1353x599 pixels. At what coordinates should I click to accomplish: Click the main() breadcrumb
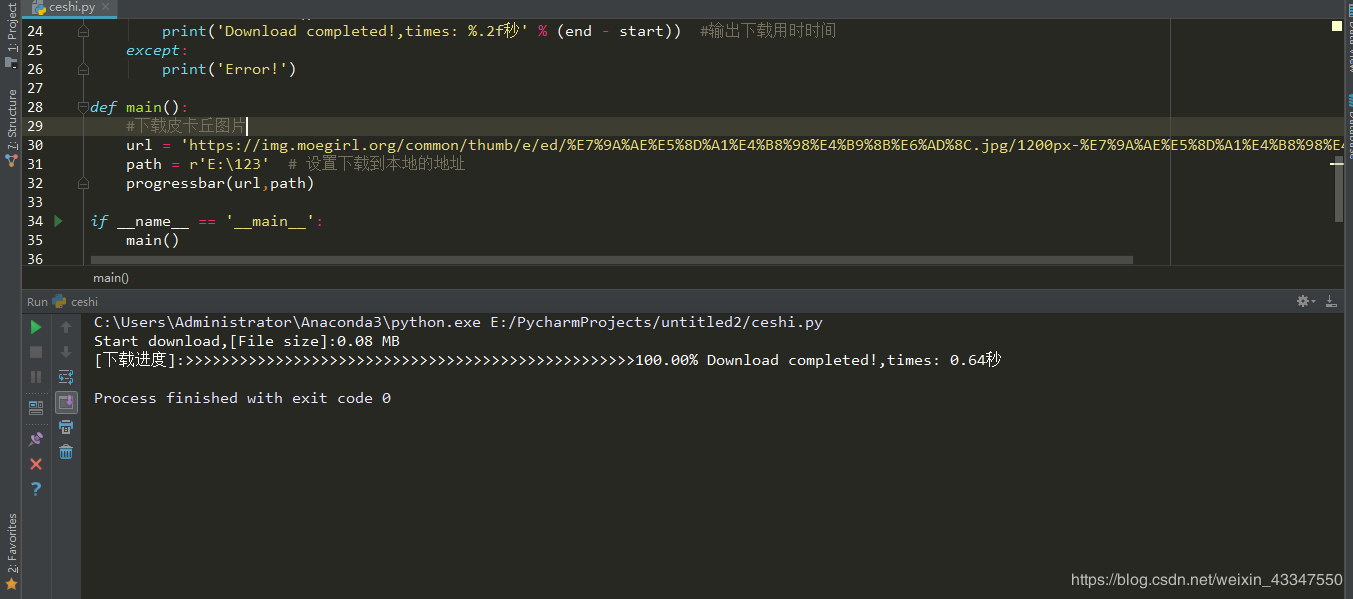[111, 278]
